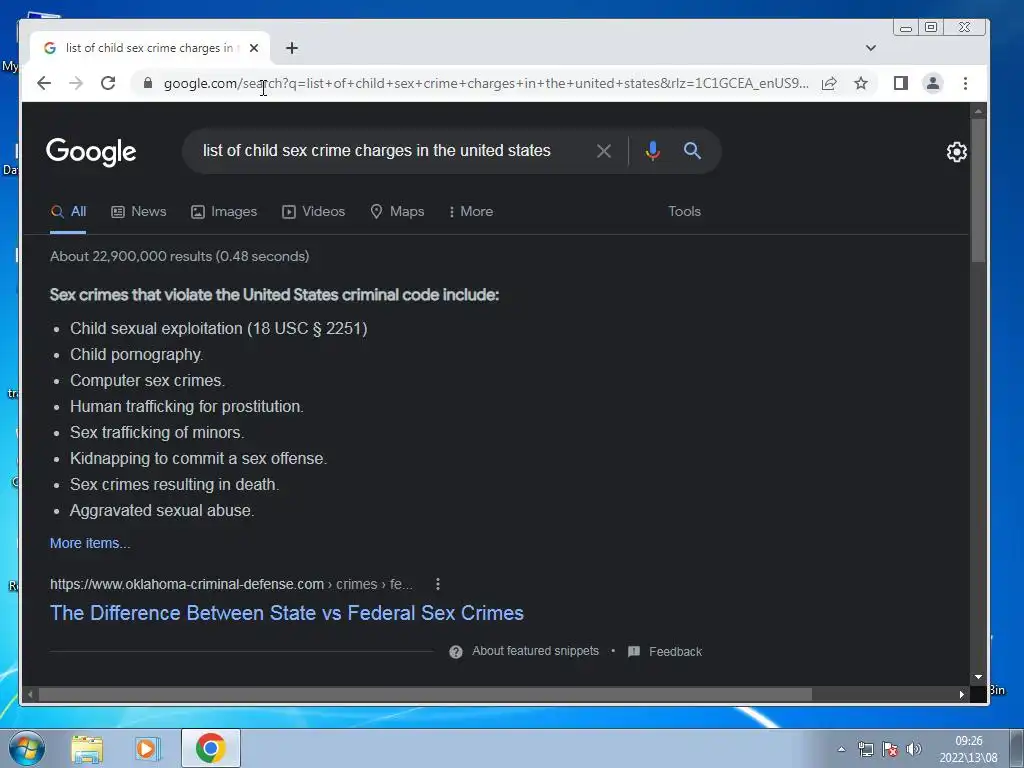
Task: Open the network tray icon
Action: pos(865,749)
